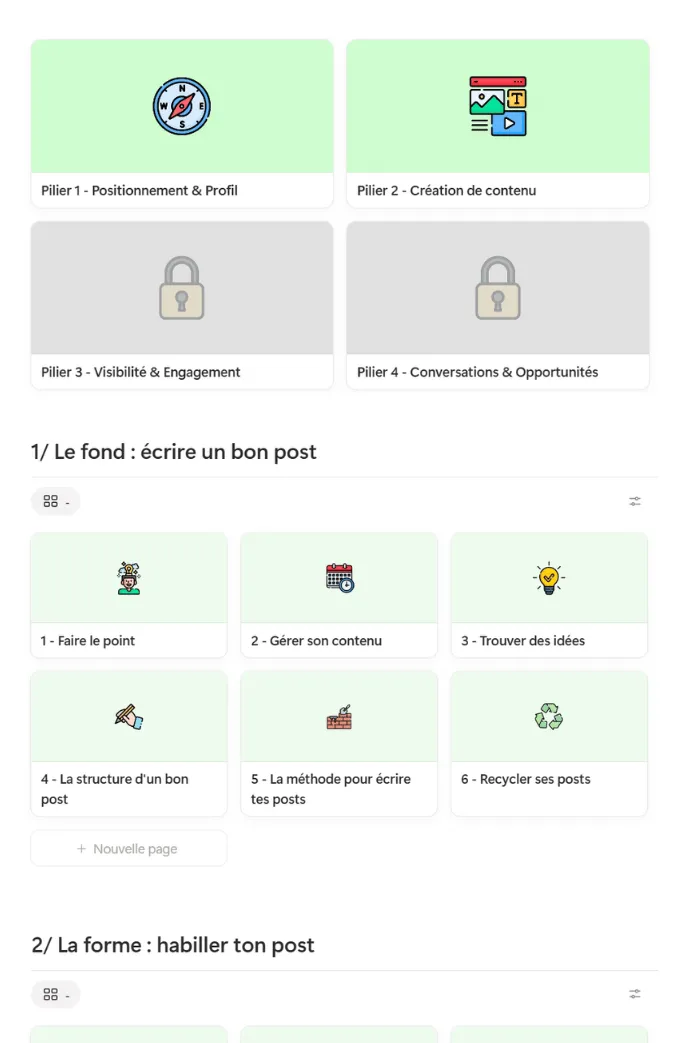The height and width of the screenshot is (1043, 683).
Task: Open the gallery view selector under La forme
Action: pos(56,994)
